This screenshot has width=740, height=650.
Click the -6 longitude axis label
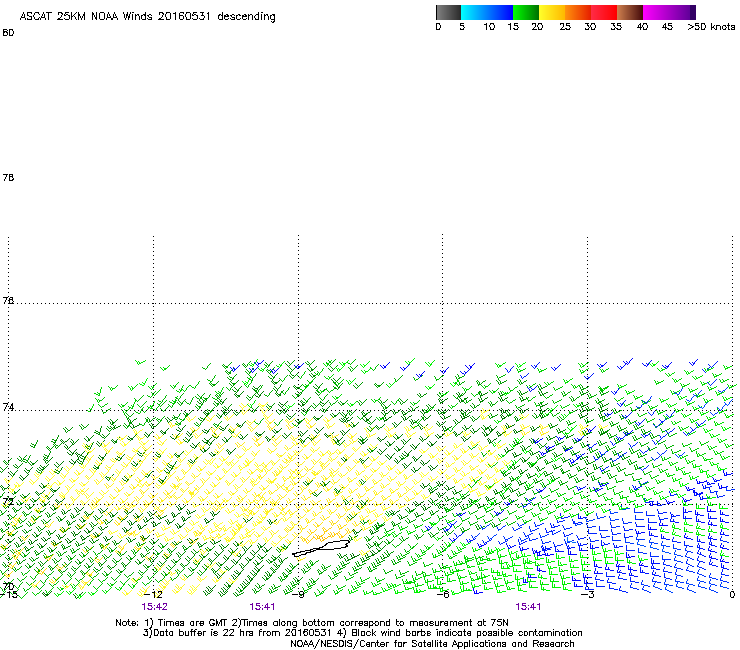[442, 594]
